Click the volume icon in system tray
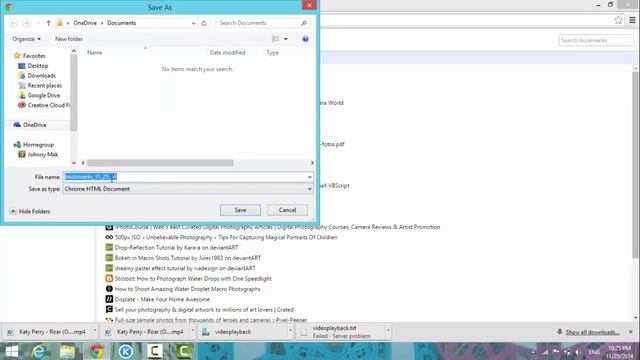The width and height of the screenshot is (640, 360). point(578,352)
